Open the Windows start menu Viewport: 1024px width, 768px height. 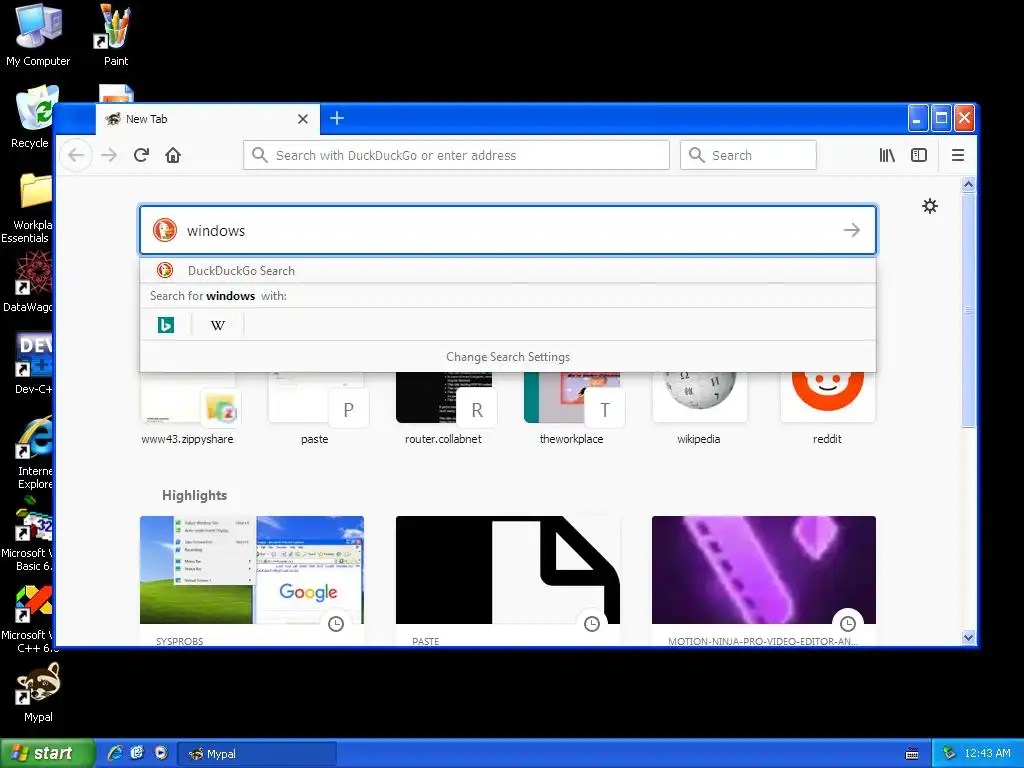coord(47,754)
